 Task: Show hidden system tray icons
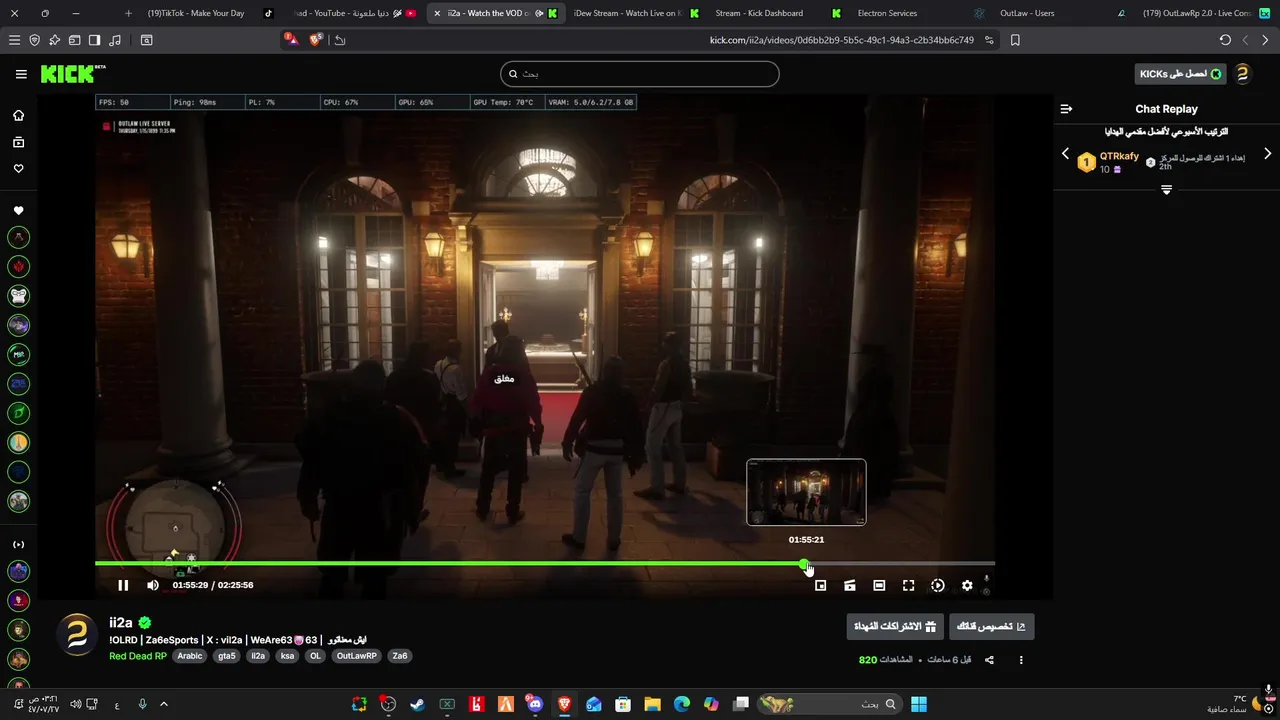[164, 705]
